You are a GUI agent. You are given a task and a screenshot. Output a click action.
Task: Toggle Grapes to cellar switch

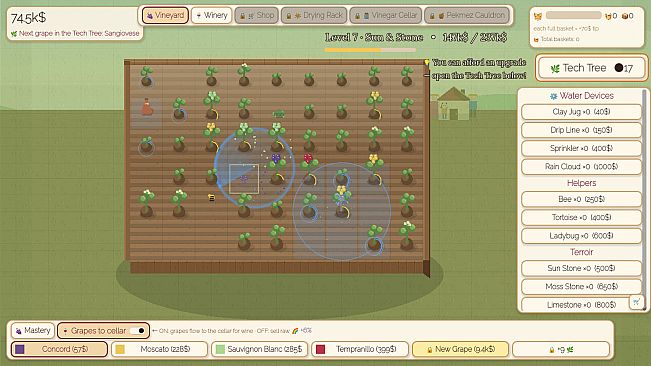coord(137,331)
